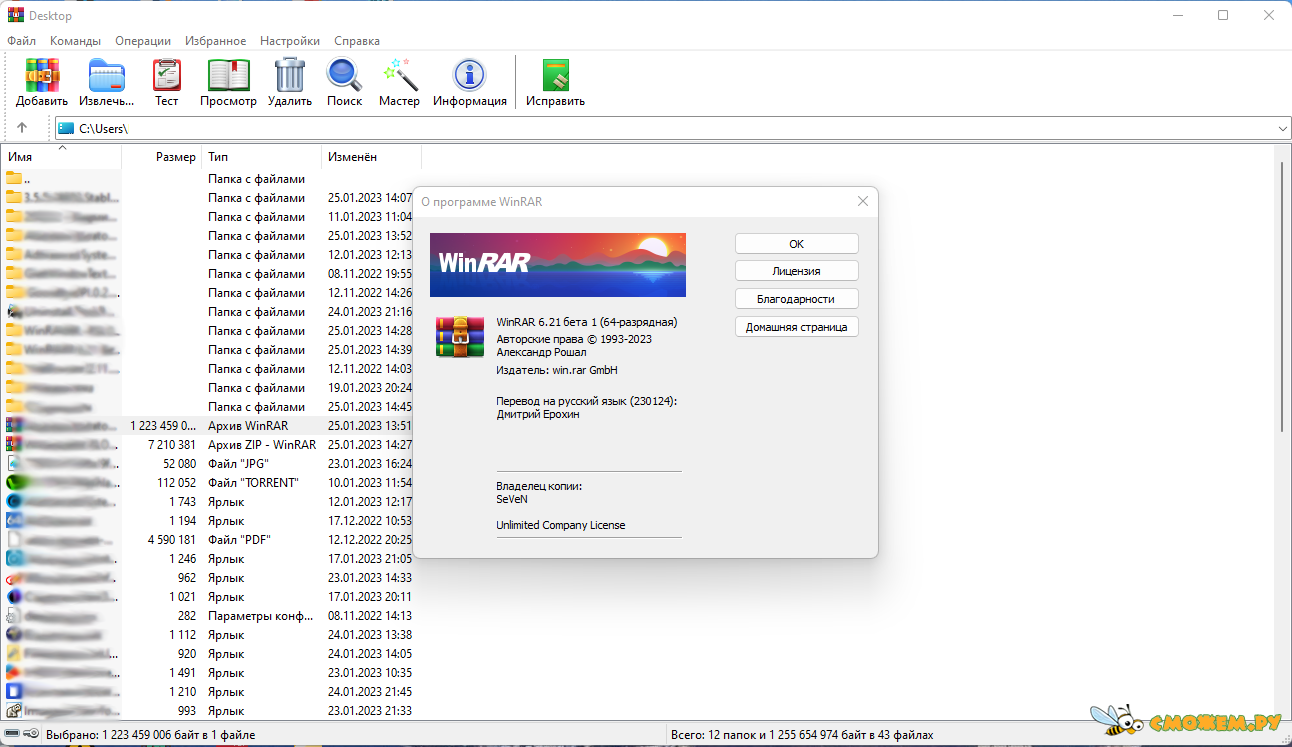Click the folder dated 25.01.2023 14:07
The height and width of the screenshot is (747, 1292).
click(x=211, y=198)
